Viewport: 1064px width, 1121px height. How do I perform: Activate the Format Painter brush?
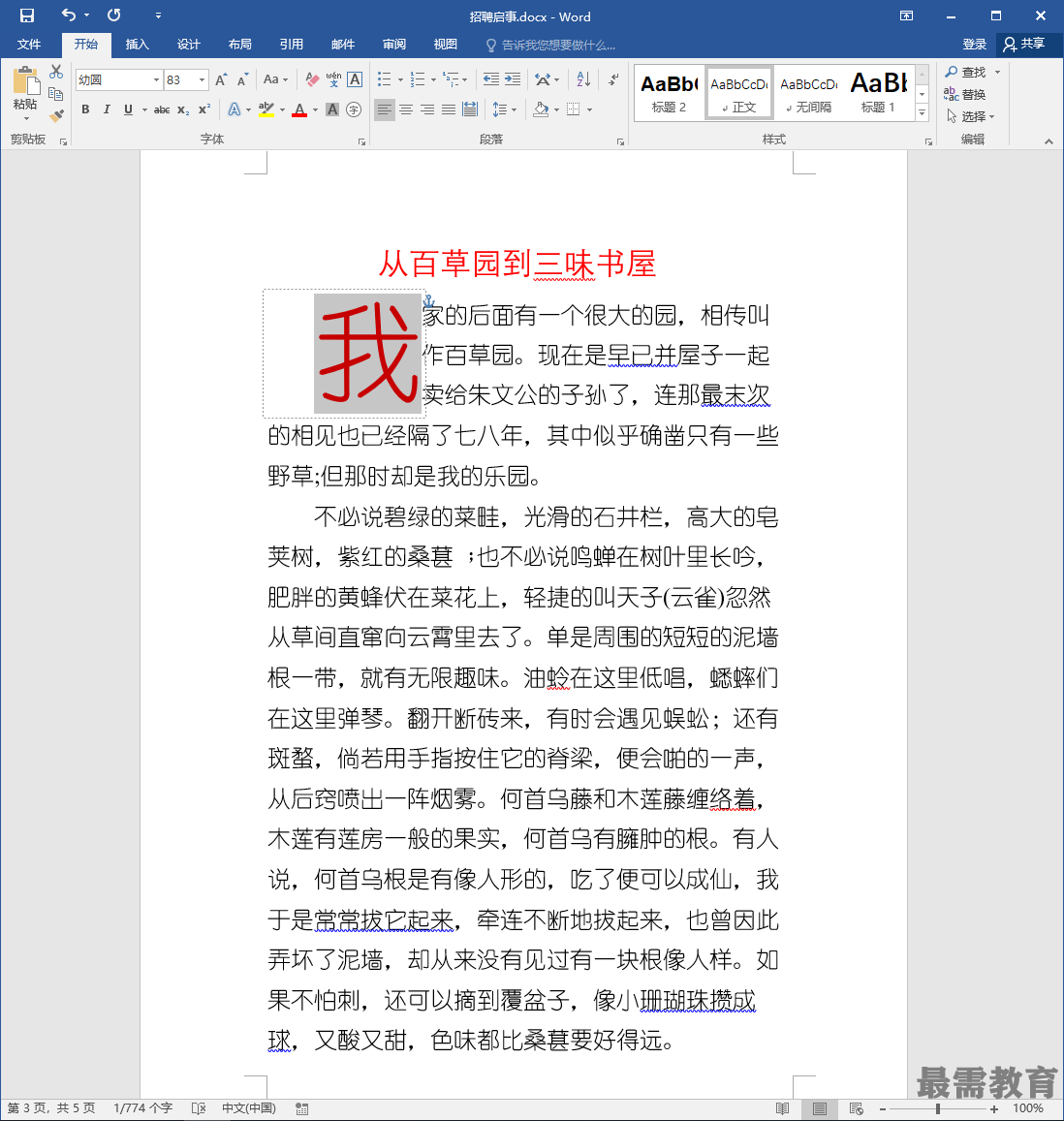[56, 115]
